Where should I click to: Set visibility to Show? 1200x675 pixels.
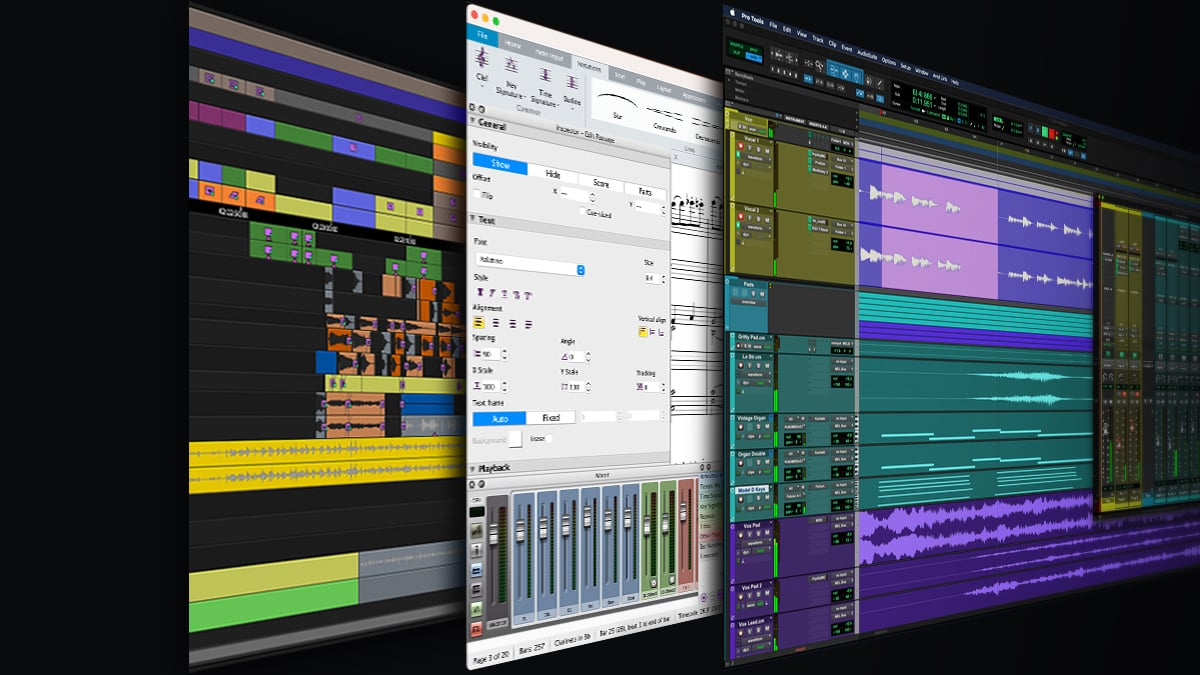coord(499,165)
